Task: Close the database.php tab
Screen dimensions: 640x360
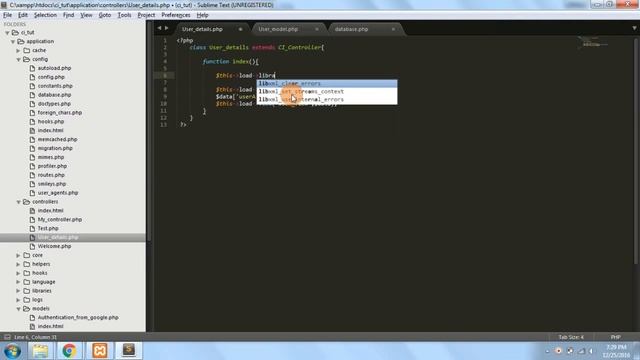Action: (393, 29)
